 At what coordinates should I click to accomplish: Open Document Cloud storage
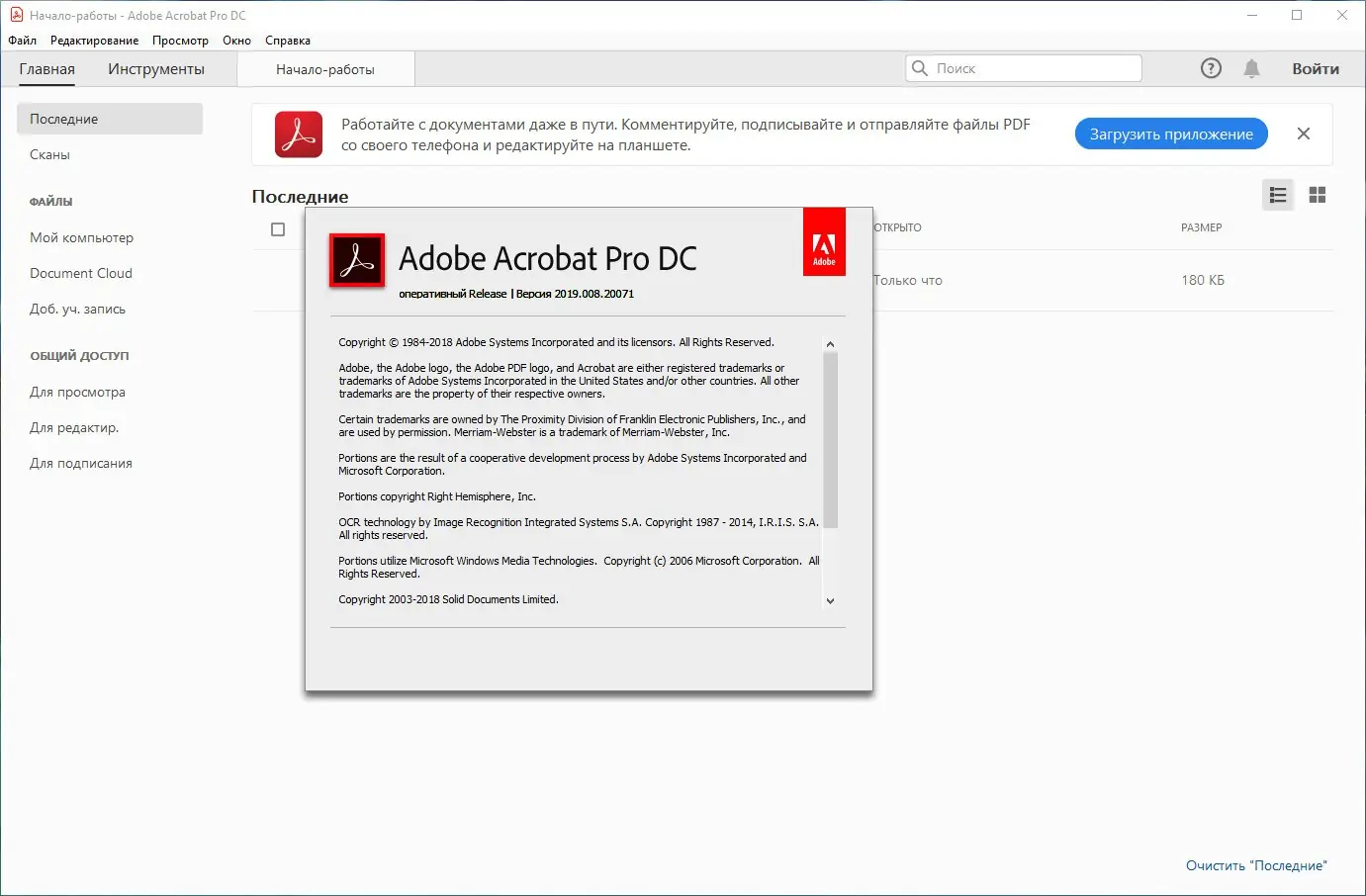coord(82,273)
